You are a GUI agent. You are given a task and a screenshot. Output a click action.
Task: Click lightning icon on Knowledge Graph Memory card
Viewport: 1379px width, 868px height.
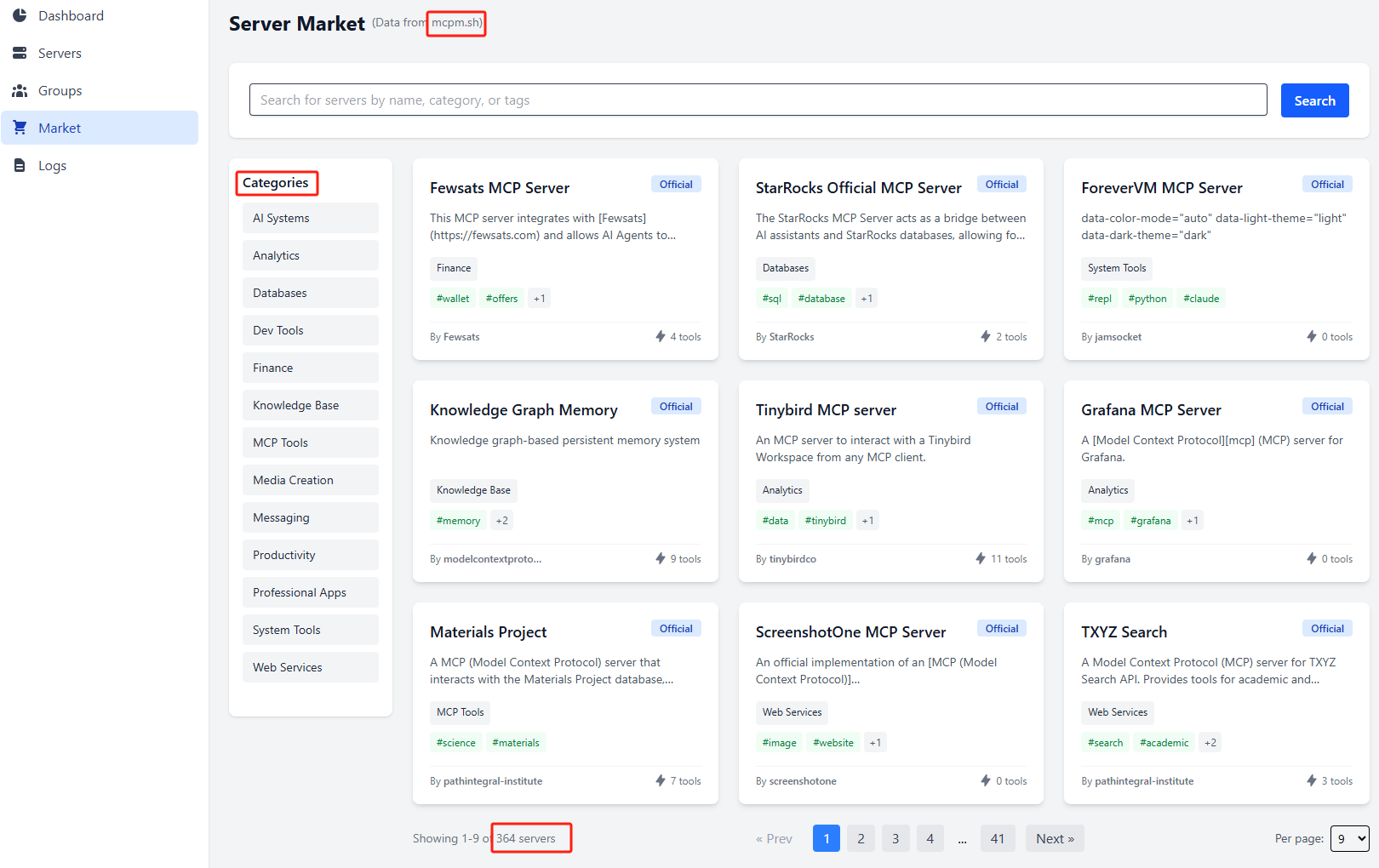click(661, 558)
